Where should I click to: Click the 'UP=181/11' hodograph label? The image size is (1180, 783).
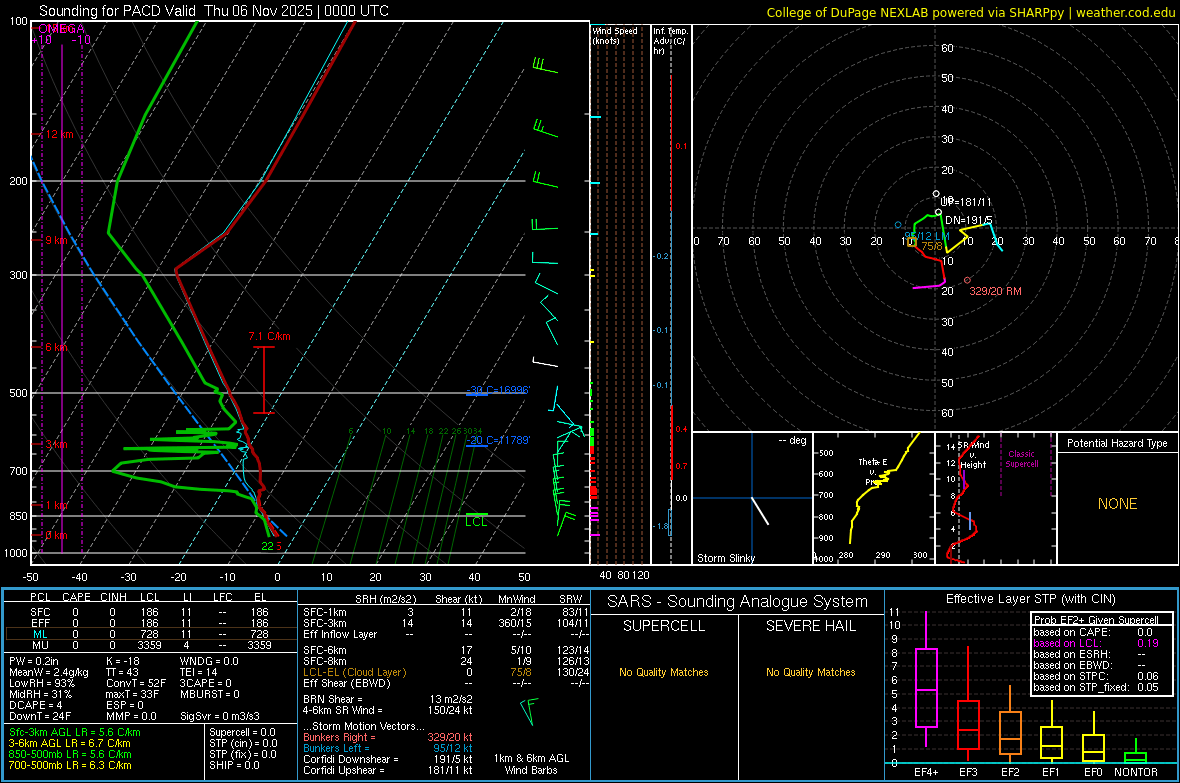pos(966,203)
